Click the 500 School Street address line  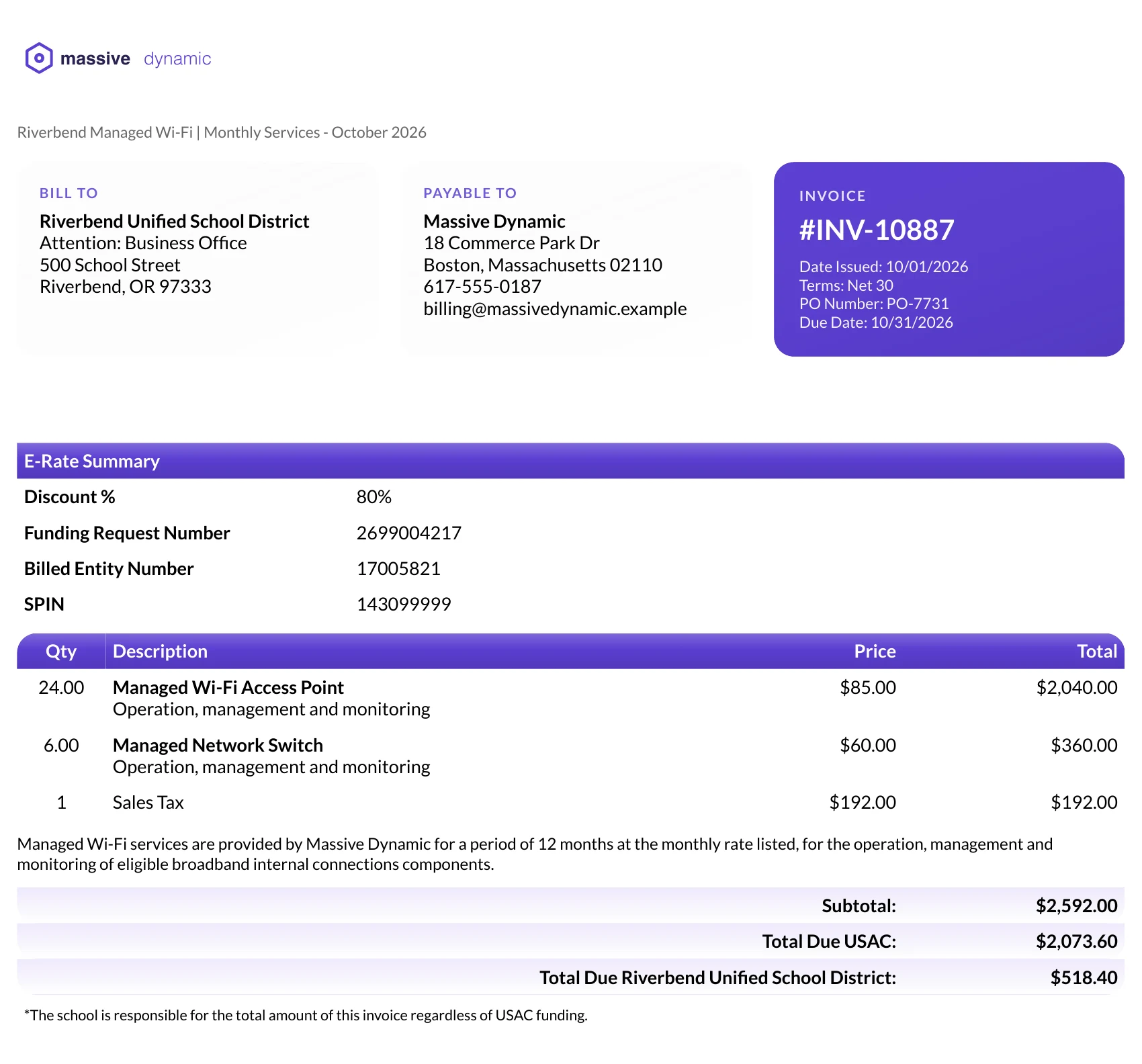tap(110, 265)
